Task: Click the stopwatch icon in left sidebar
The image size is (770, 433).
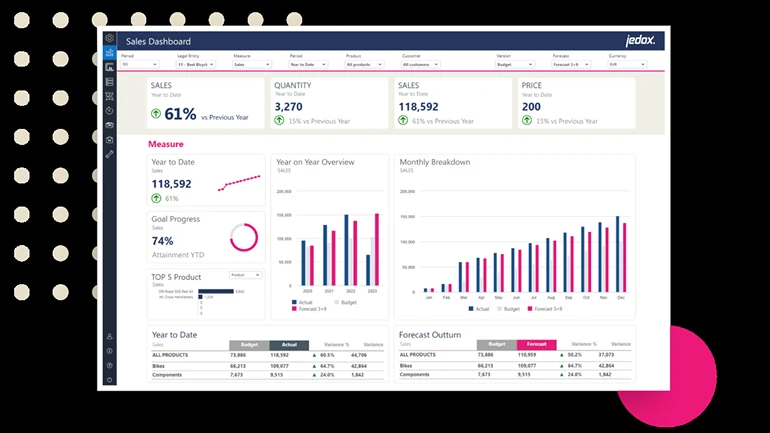Action: 109,110
